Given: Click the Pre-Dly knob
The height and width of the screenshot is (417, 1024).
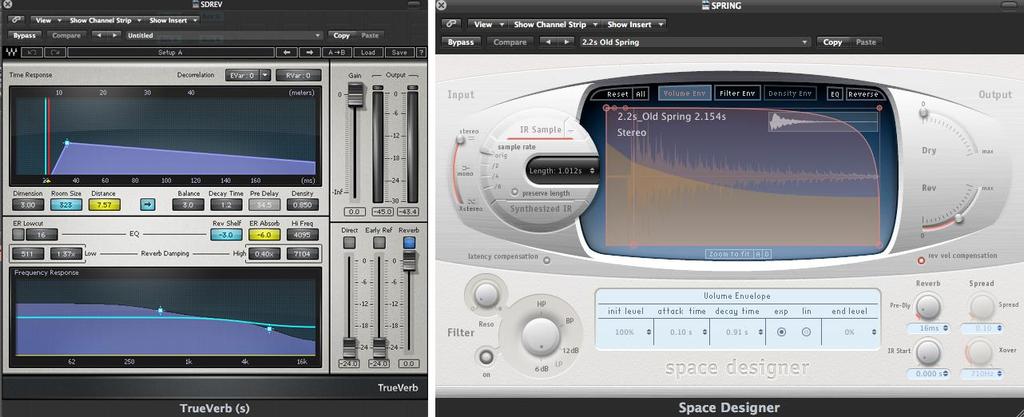Looking at the screenshot, I should (927, 306).
